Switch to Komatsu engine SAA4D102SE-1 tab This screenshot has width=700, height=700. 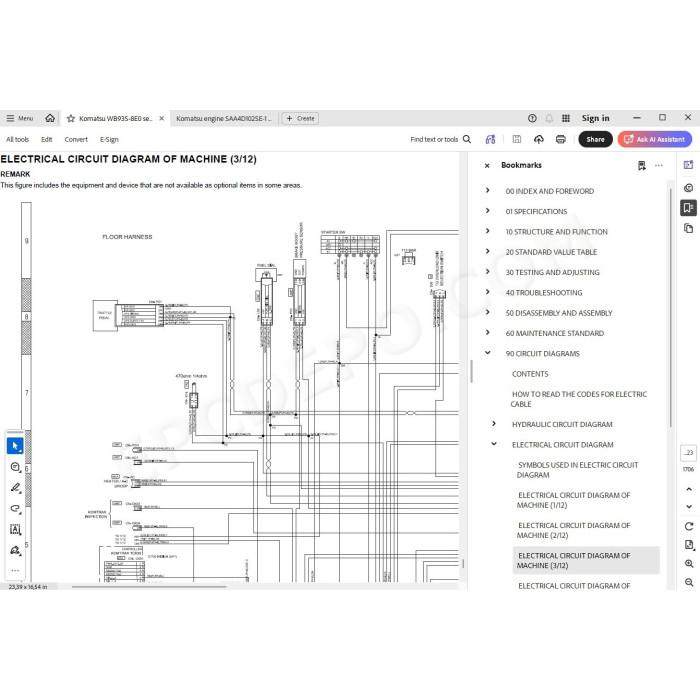[223, 118]
